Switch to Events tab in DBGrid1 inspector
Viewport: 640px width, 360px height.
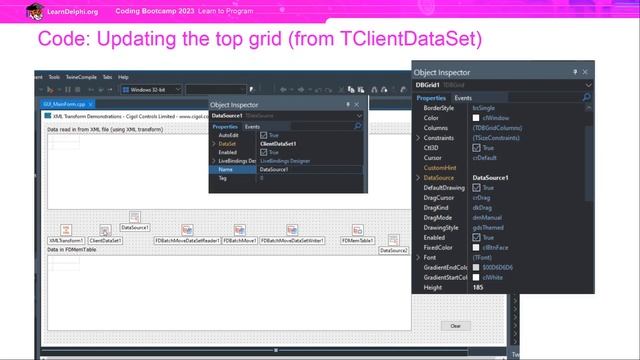pos(463,98)
